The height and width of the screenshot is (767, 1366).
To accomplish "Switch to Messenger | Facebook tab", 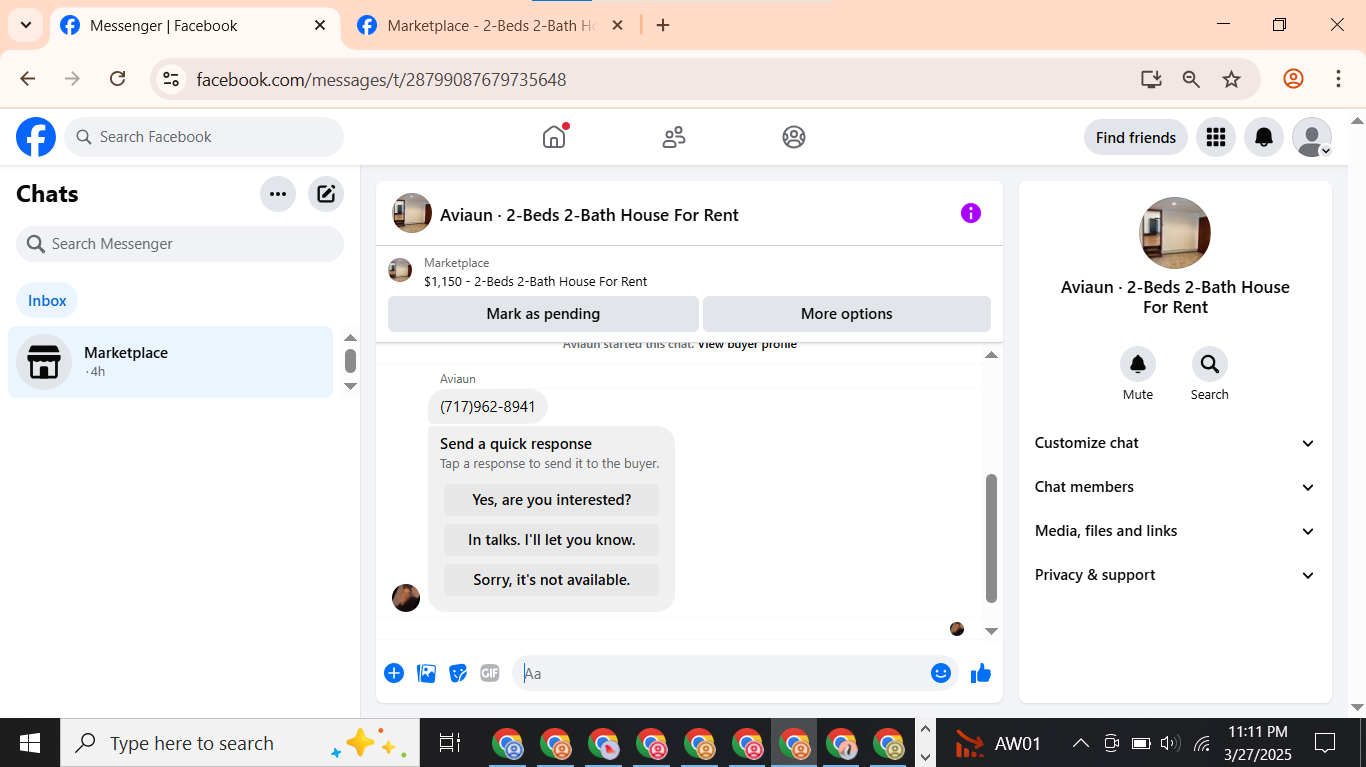I will (193, 26).
